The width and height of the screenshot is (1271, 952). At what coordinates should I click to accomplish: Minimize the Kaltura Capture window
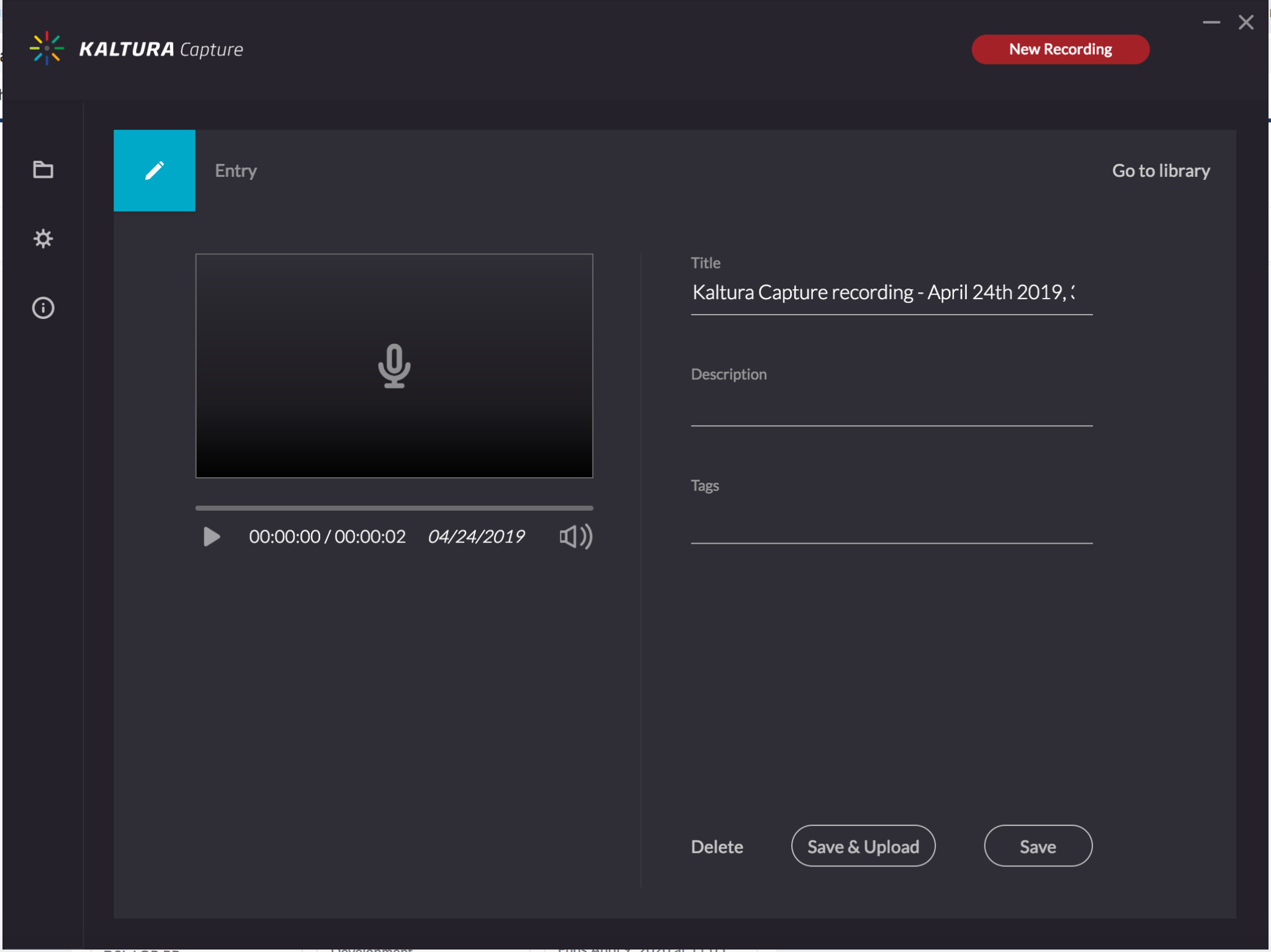pos(1211,22)
